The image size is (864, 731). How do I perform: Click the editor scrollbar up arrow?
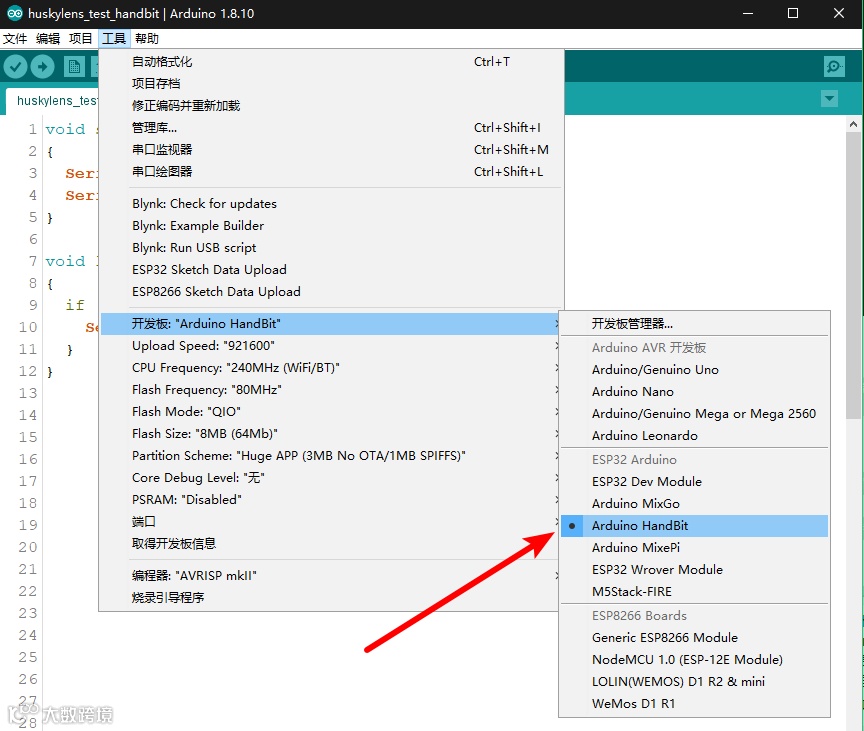point(853,124)
